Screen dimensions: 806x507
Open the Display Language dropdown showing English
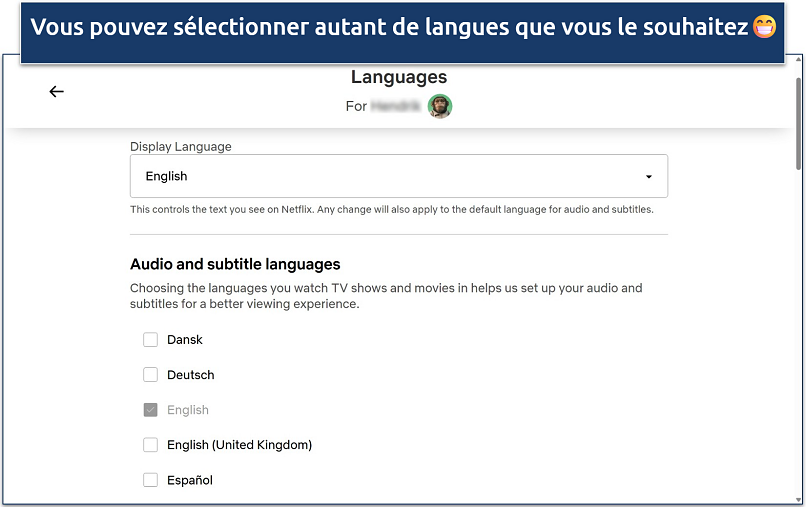(398, 176)
